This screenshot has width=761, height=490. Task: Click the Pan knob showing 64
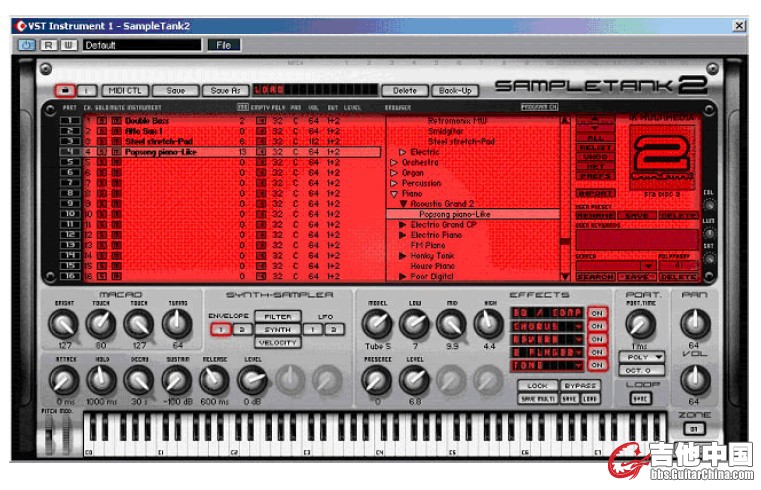tap(695, 324)
